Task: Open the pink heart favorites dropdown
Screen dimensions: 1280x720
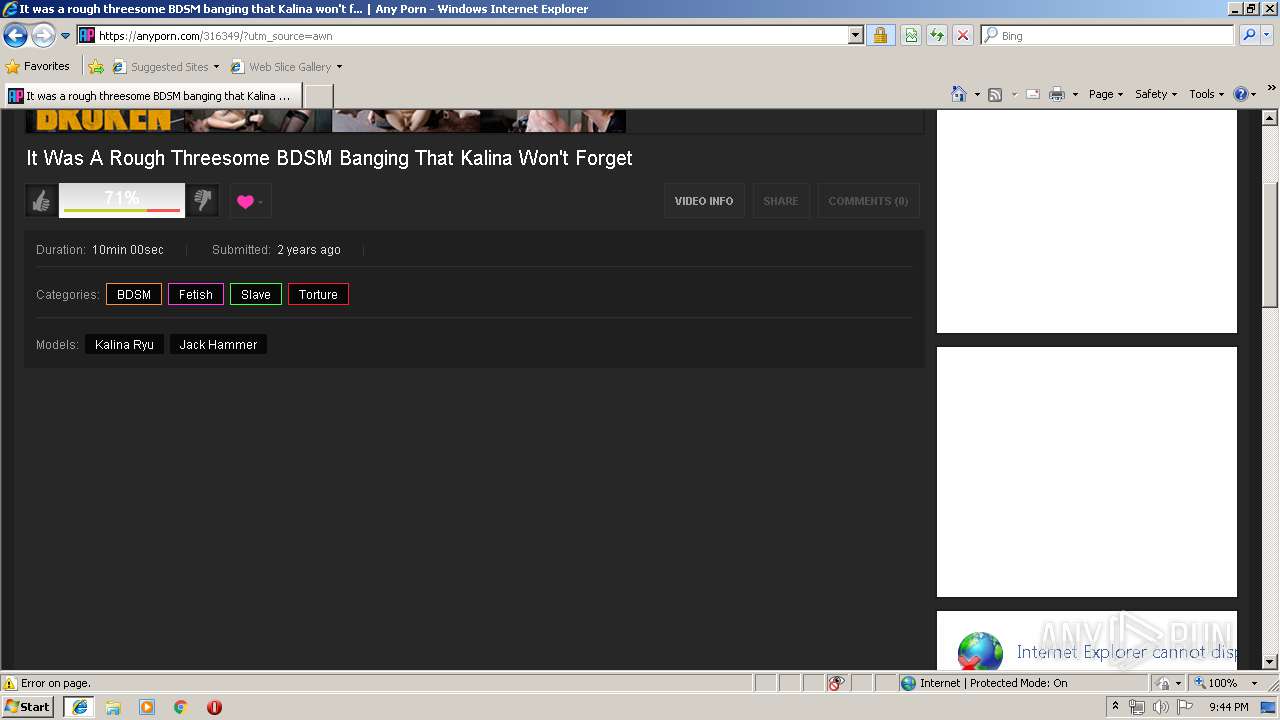Action: coord(250,201)
